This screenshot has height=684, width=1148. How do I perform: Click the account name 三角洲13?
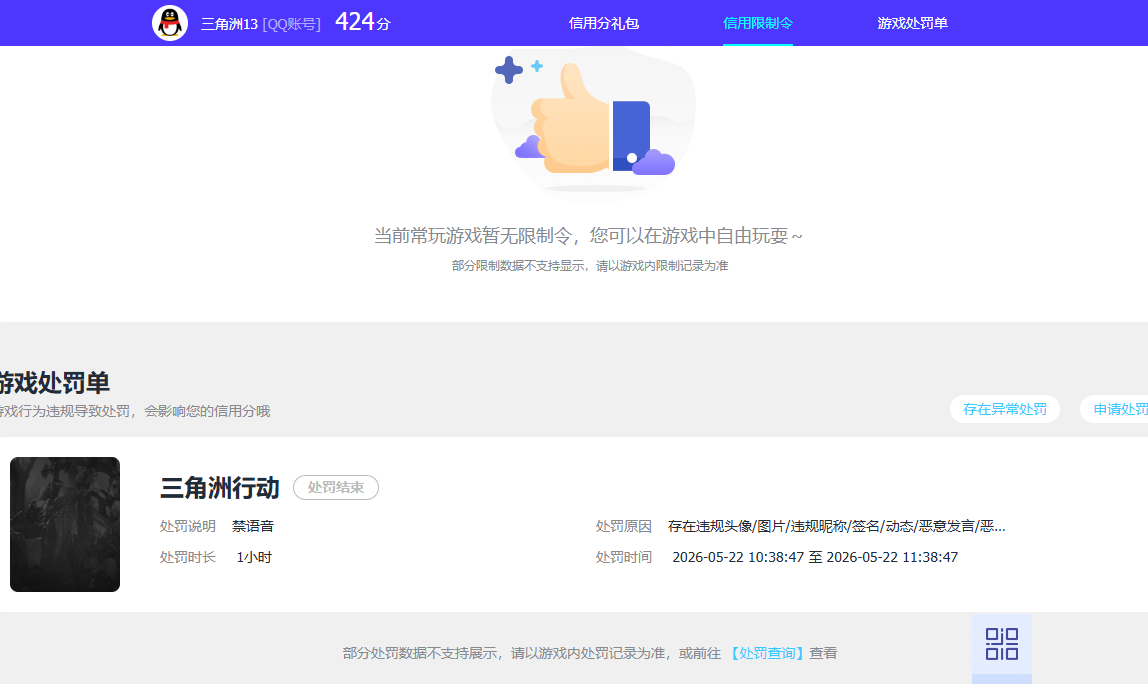pos(229,24)
